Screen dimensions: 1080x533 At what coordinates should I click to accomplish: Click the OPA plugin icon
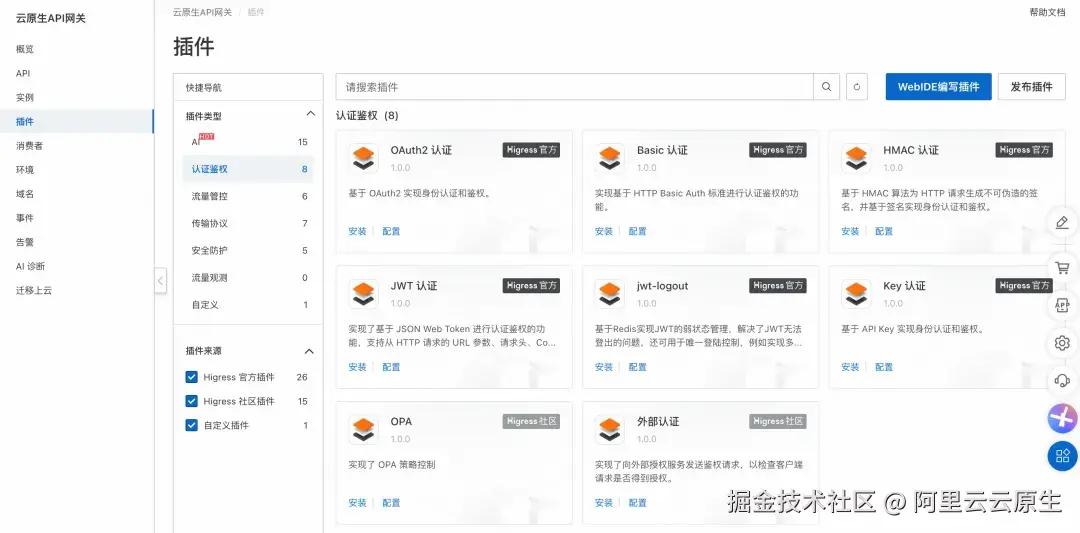click(364, 430)
